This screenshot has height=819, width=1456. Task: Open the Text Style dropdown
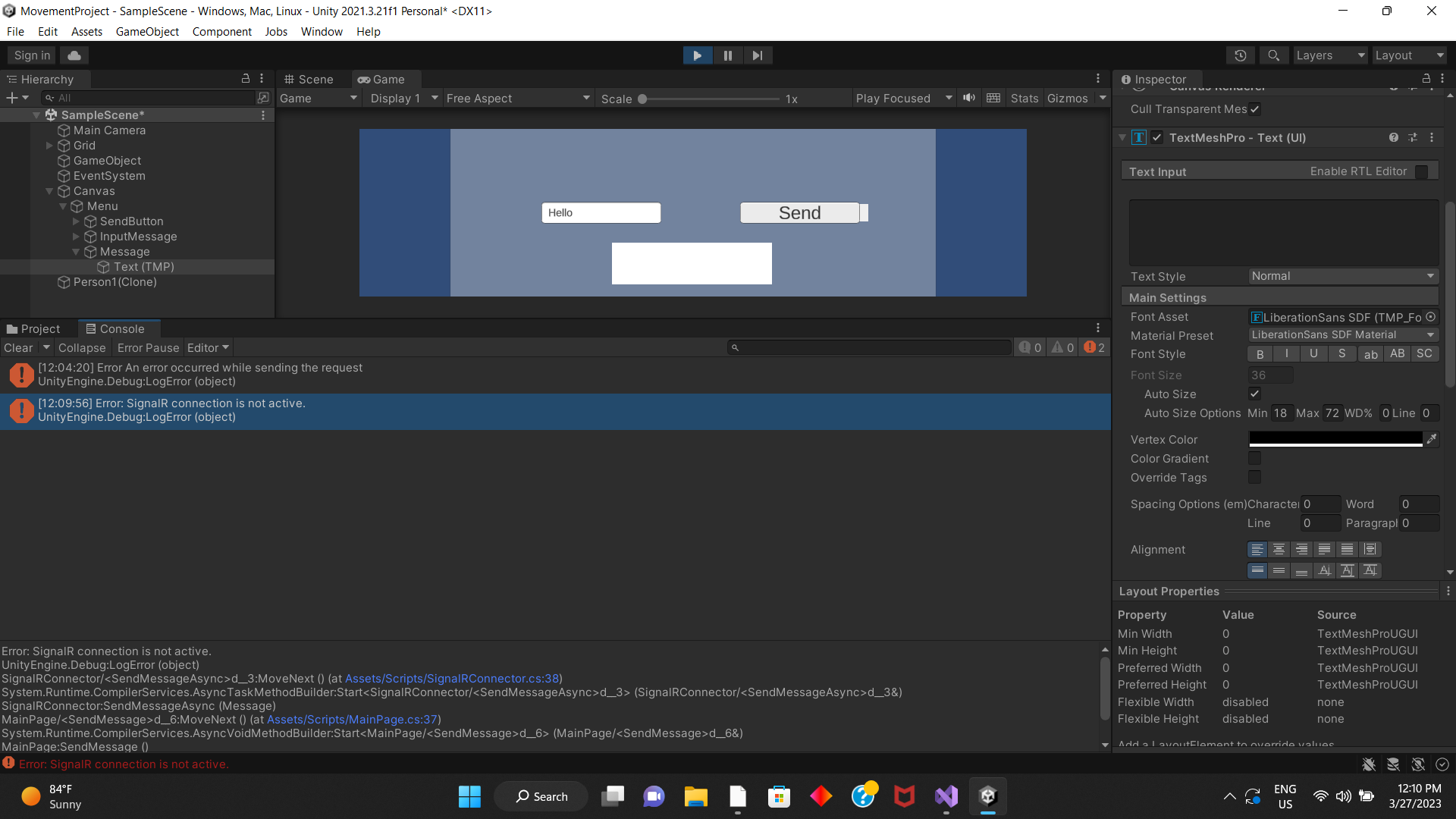pos(1342,276)
